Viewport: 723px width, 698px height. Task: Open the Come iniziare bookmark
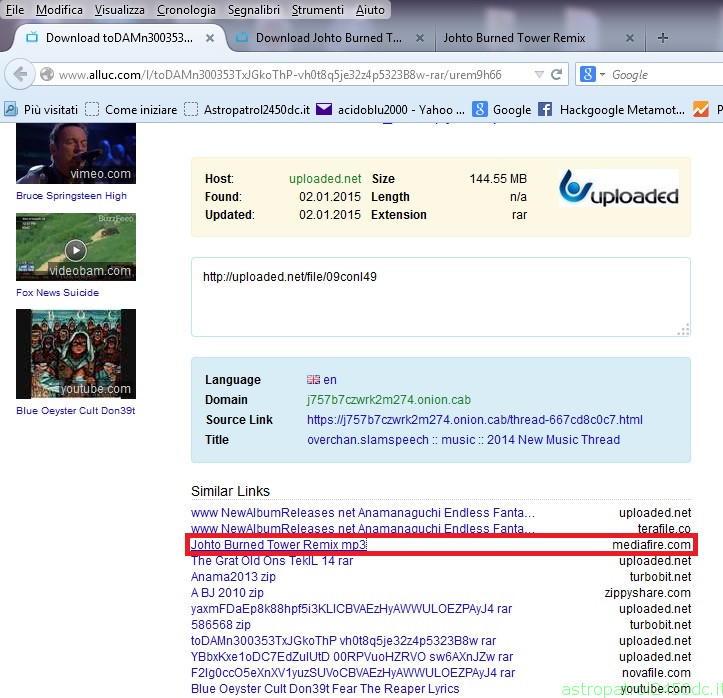click(131, 110)
